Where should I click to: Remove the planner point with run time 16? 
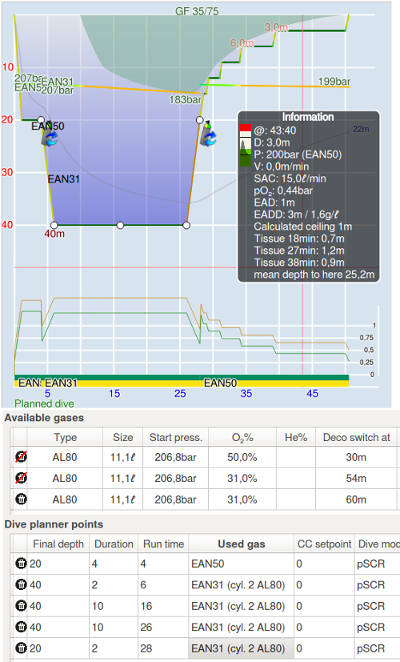20,605
